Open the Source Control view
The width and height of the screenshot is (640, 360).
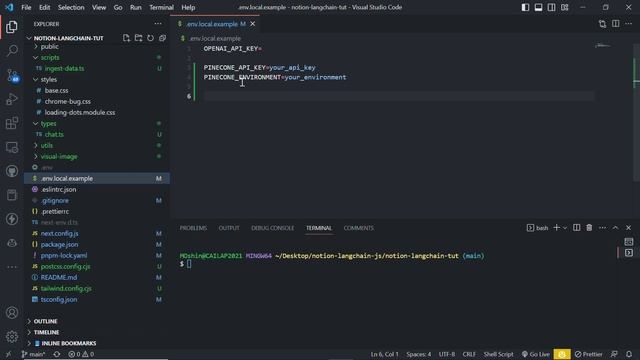[x=12, y=76]
